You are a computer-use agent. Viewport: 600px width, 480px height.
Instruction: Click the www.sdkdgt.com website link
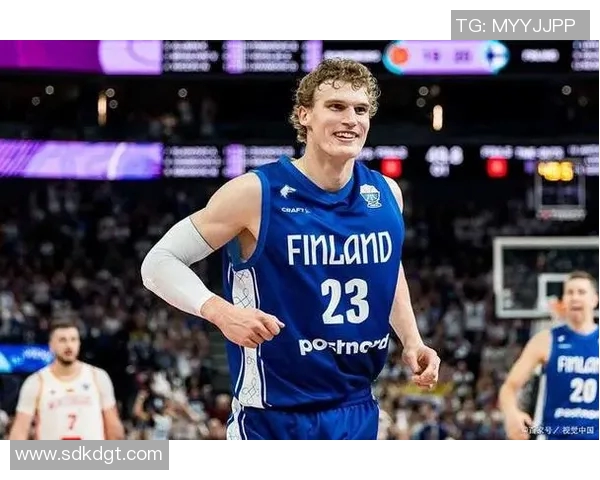point(89,454)
